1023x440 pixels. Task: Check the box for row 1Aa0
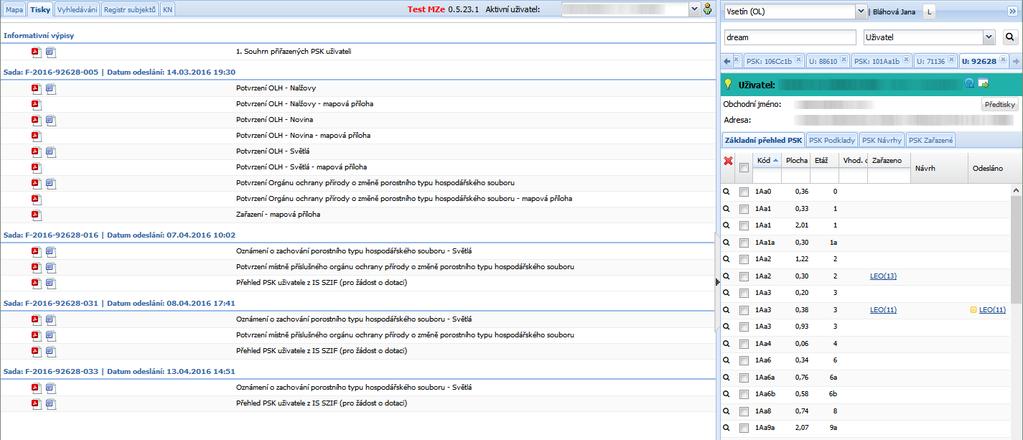pyautogui.click(x=744, y=192)
